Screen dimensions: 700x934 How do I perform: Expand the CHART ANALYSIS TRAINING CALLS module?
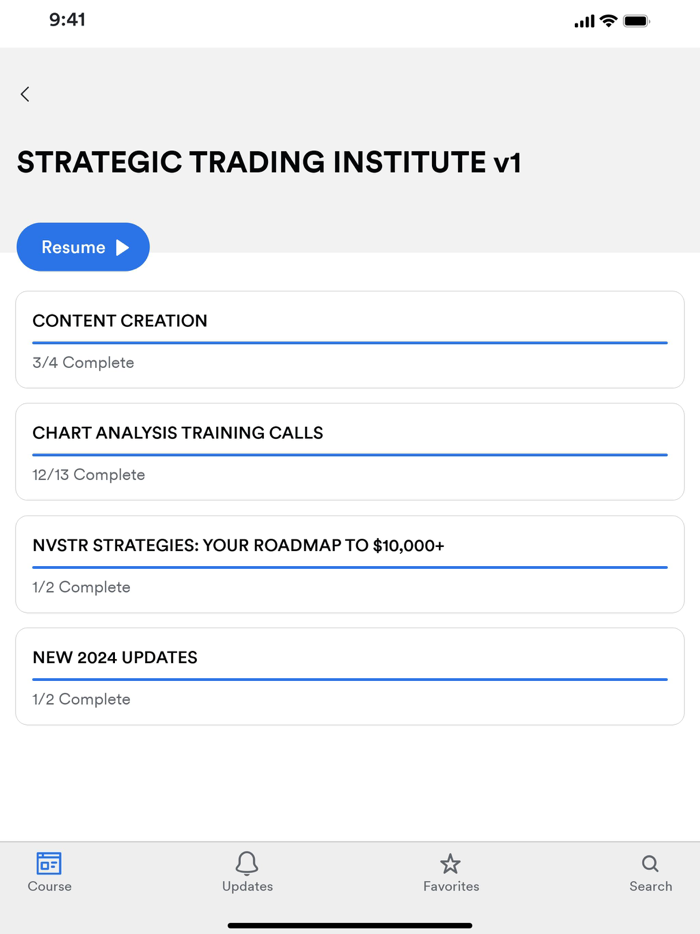[350, 451]
